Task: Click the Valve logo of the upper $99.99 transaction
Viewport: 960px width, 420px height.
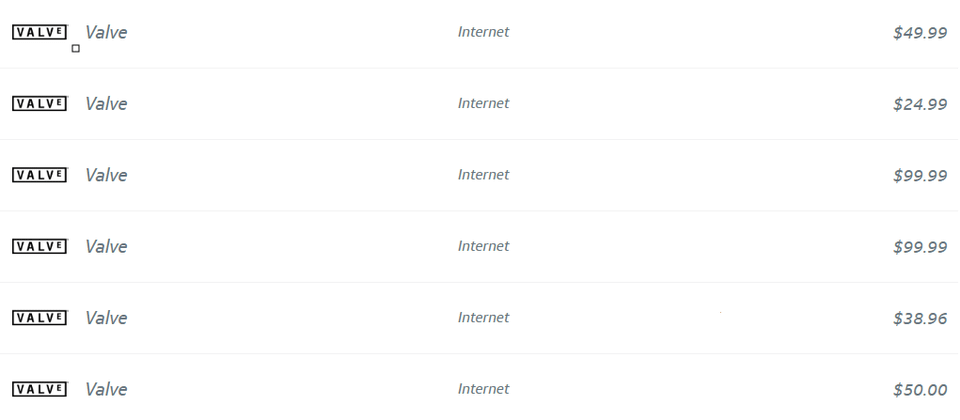Action: pyautogui.click(x=39, y=175)
